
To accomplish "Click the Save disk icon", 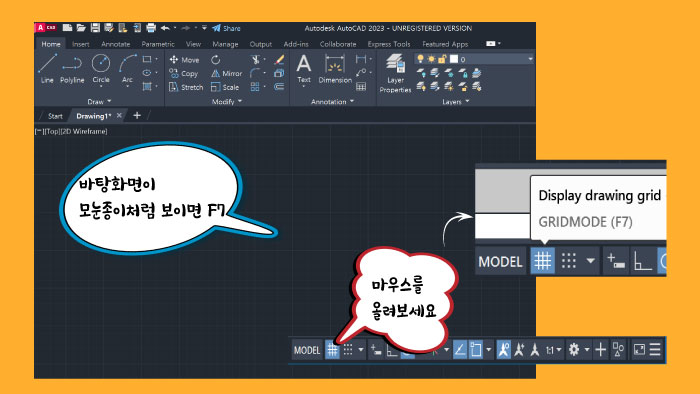I will pos(95,28).
